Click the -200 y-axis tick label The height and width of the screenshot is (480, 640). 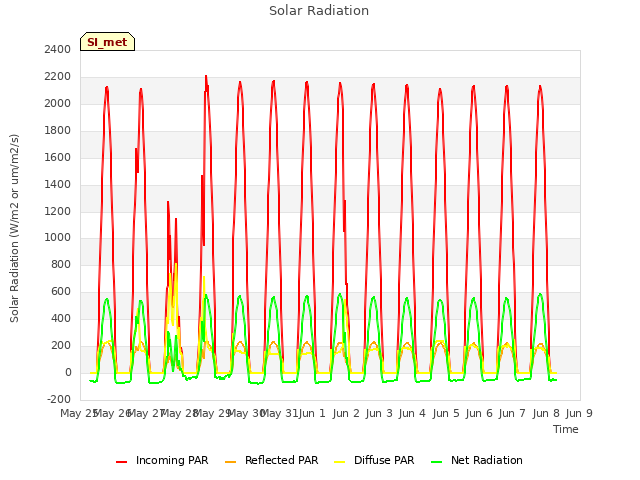click(59, 399)
